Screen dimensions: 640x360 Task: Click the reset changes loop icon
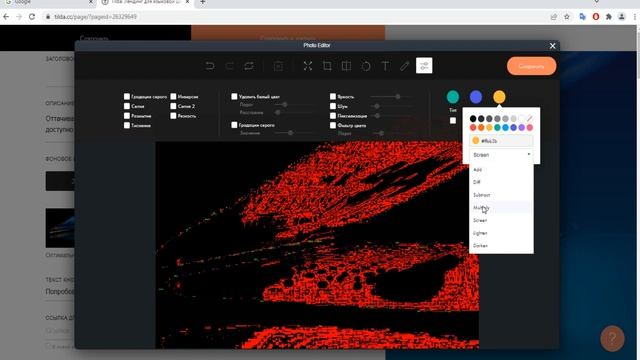[249, 66]
